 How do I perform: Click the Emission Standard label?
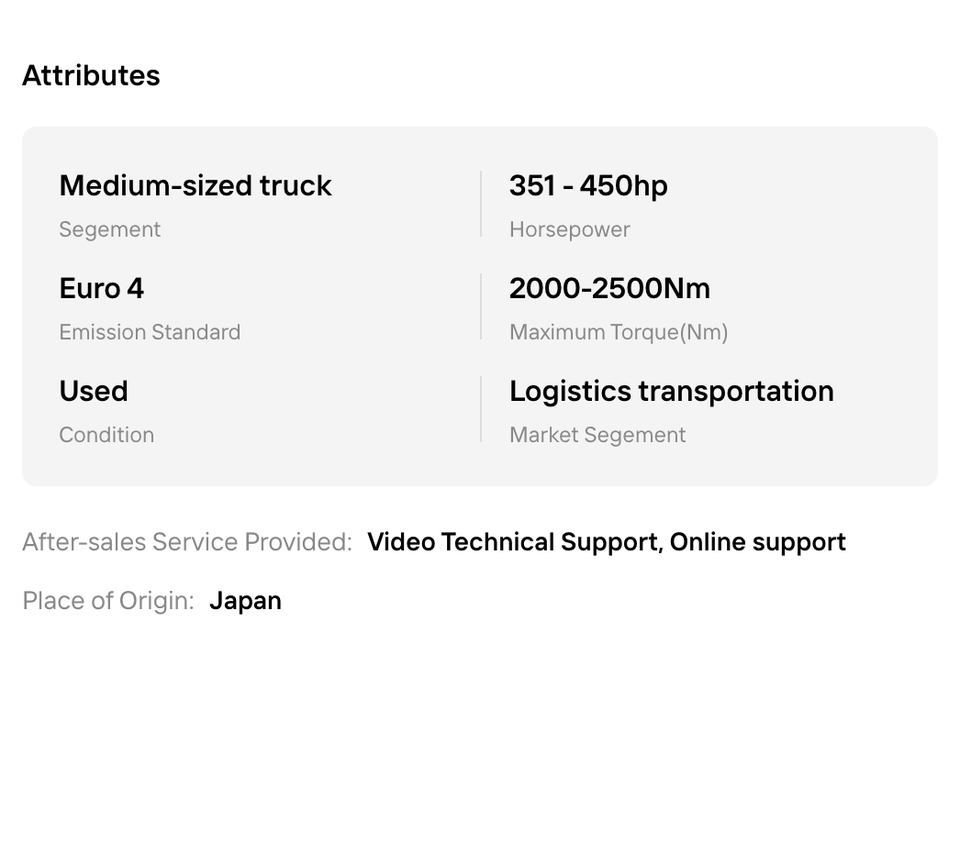click(150, 333)
